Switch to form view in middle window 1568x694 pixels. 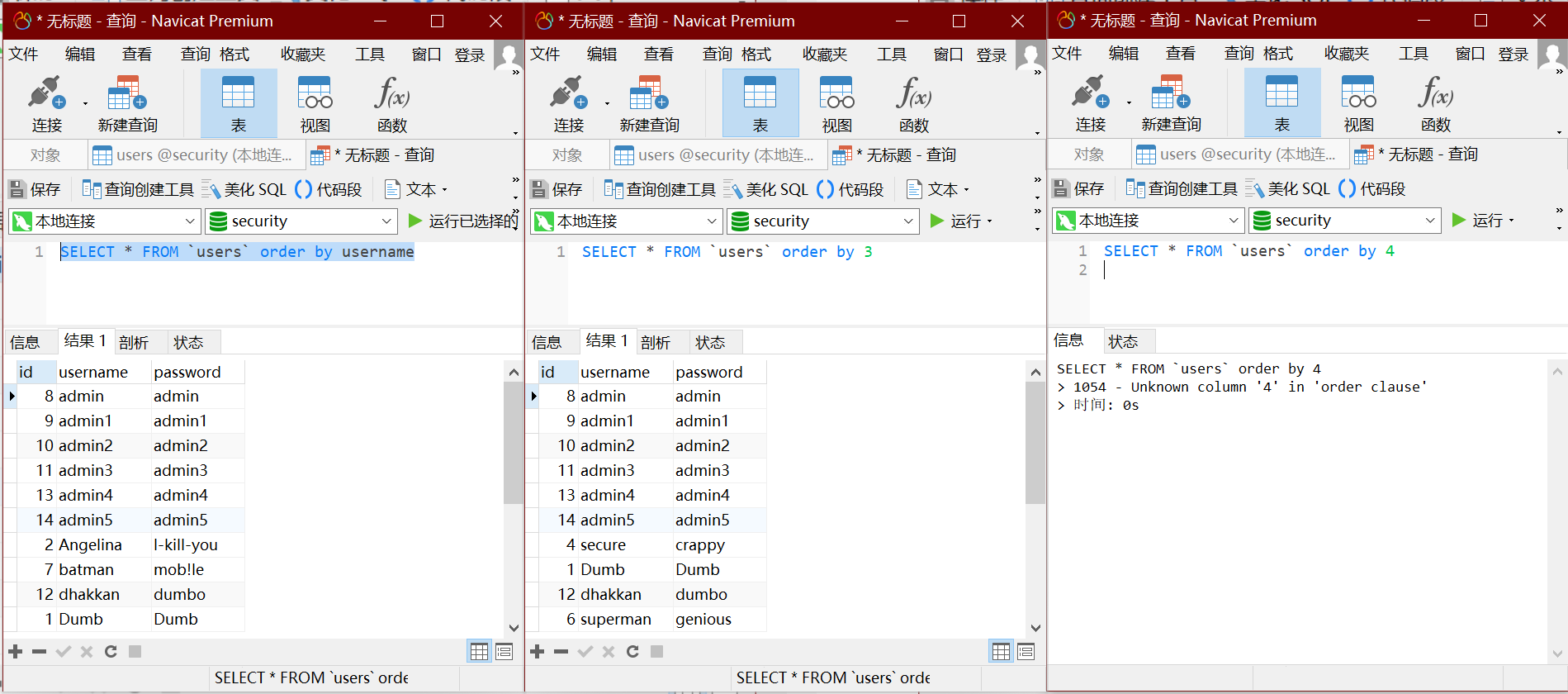1026,652
